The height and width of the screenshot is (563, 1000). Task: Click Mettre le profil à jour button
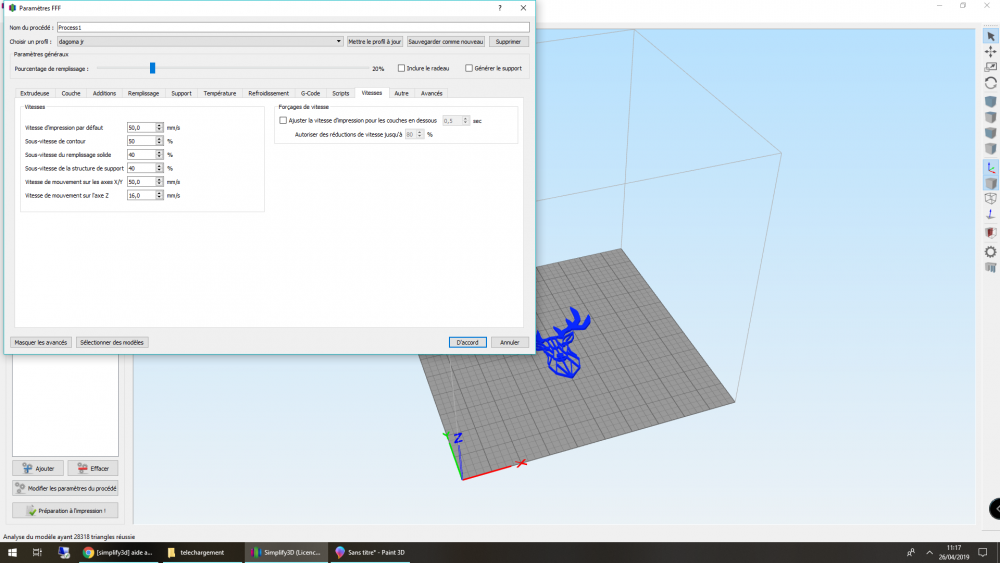[374, 41]
